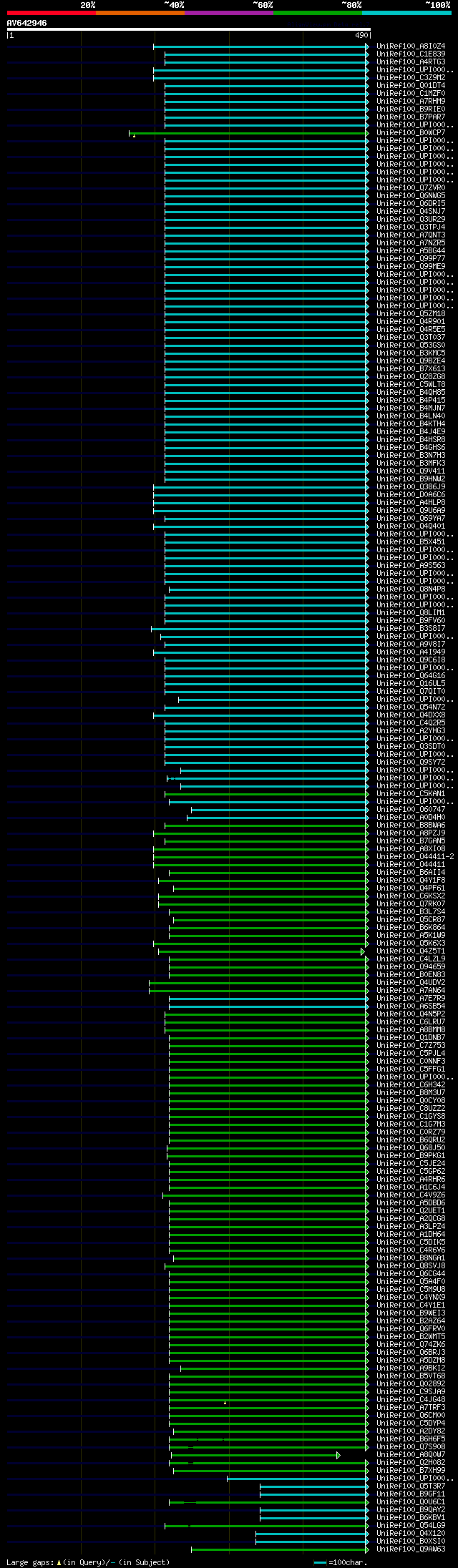Click the UniRef100_A7E7R9 label
458x1568 pixels.
tap(411, 999)
